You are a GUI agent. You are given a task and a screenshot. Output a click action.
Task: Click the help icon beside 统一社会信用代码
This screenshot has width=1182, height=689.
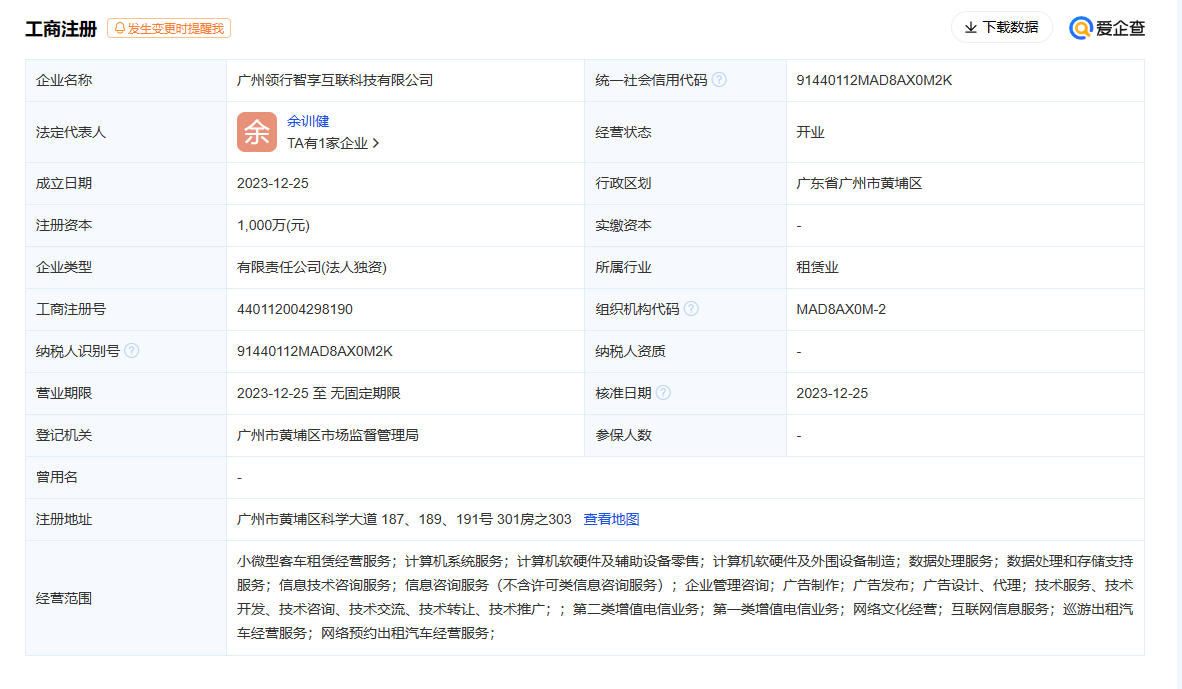coord(719,80)
